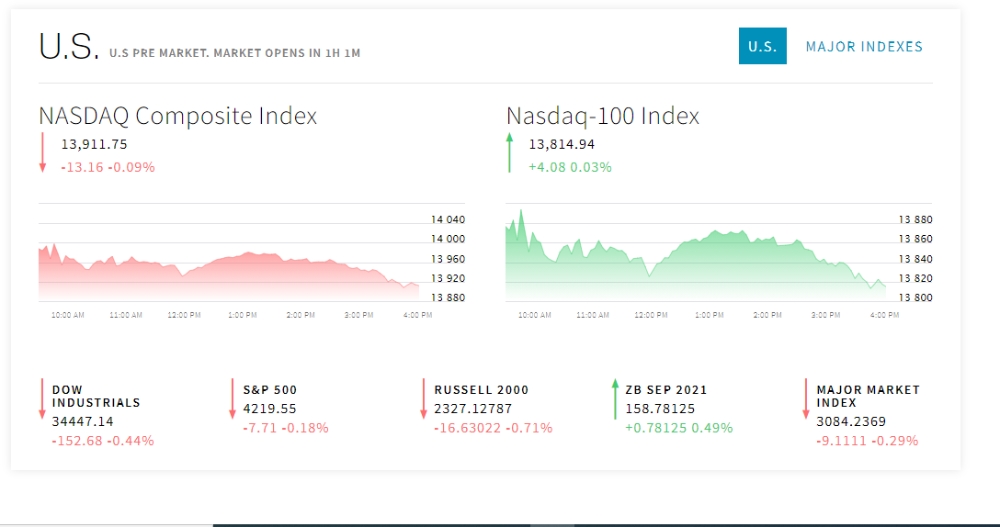Click the Nasdaq-100 green up arrow

510,152
